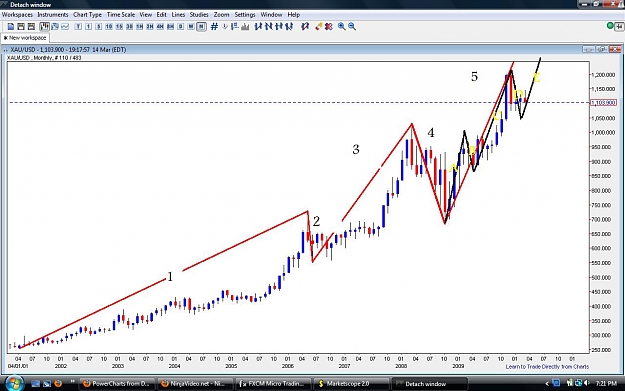The image size is (625, 391).
Task: Click the eraser remove-line icon
Action: tap(318, 27)
